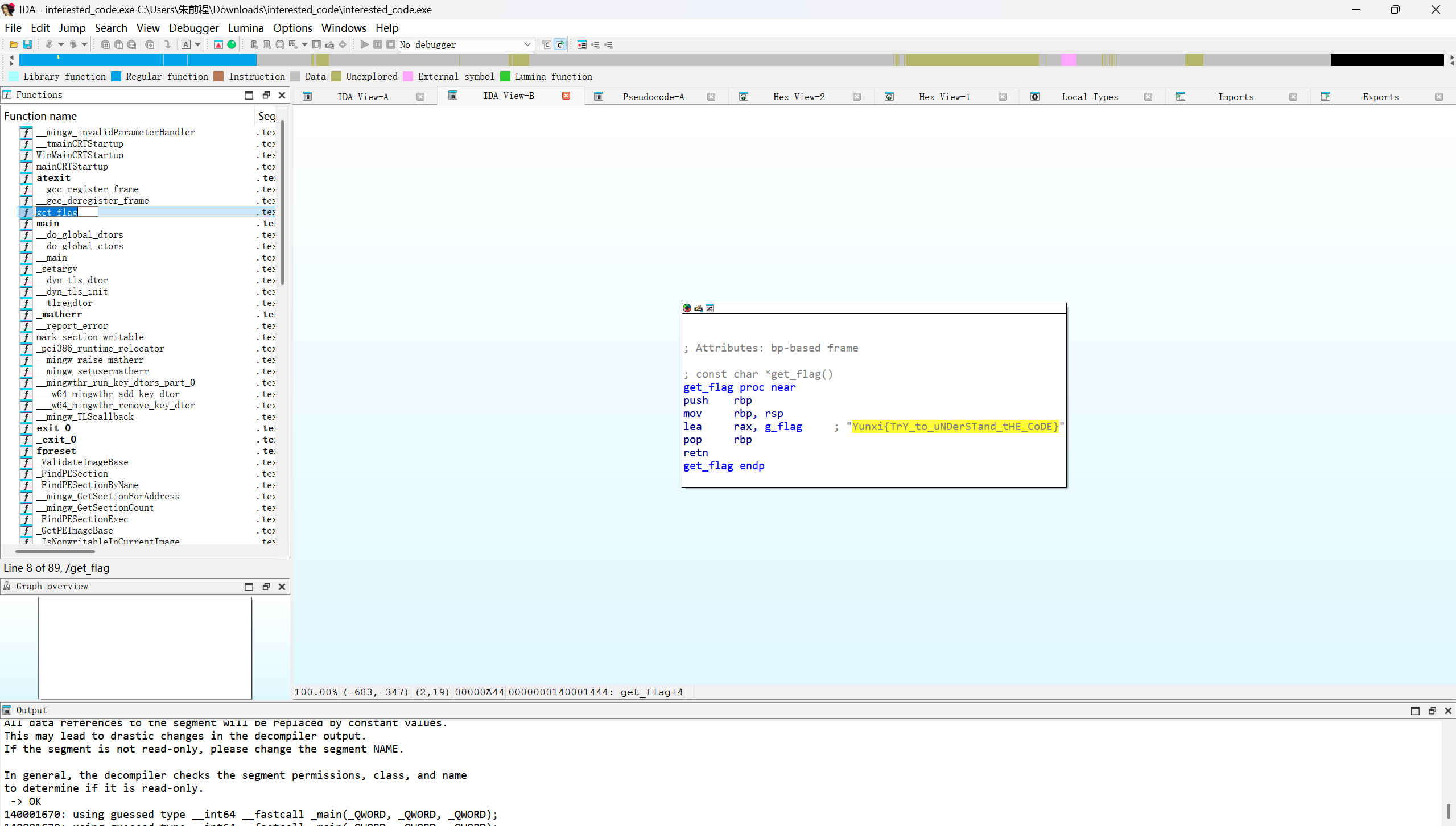Click the red triangle toolbar icon

218,44
